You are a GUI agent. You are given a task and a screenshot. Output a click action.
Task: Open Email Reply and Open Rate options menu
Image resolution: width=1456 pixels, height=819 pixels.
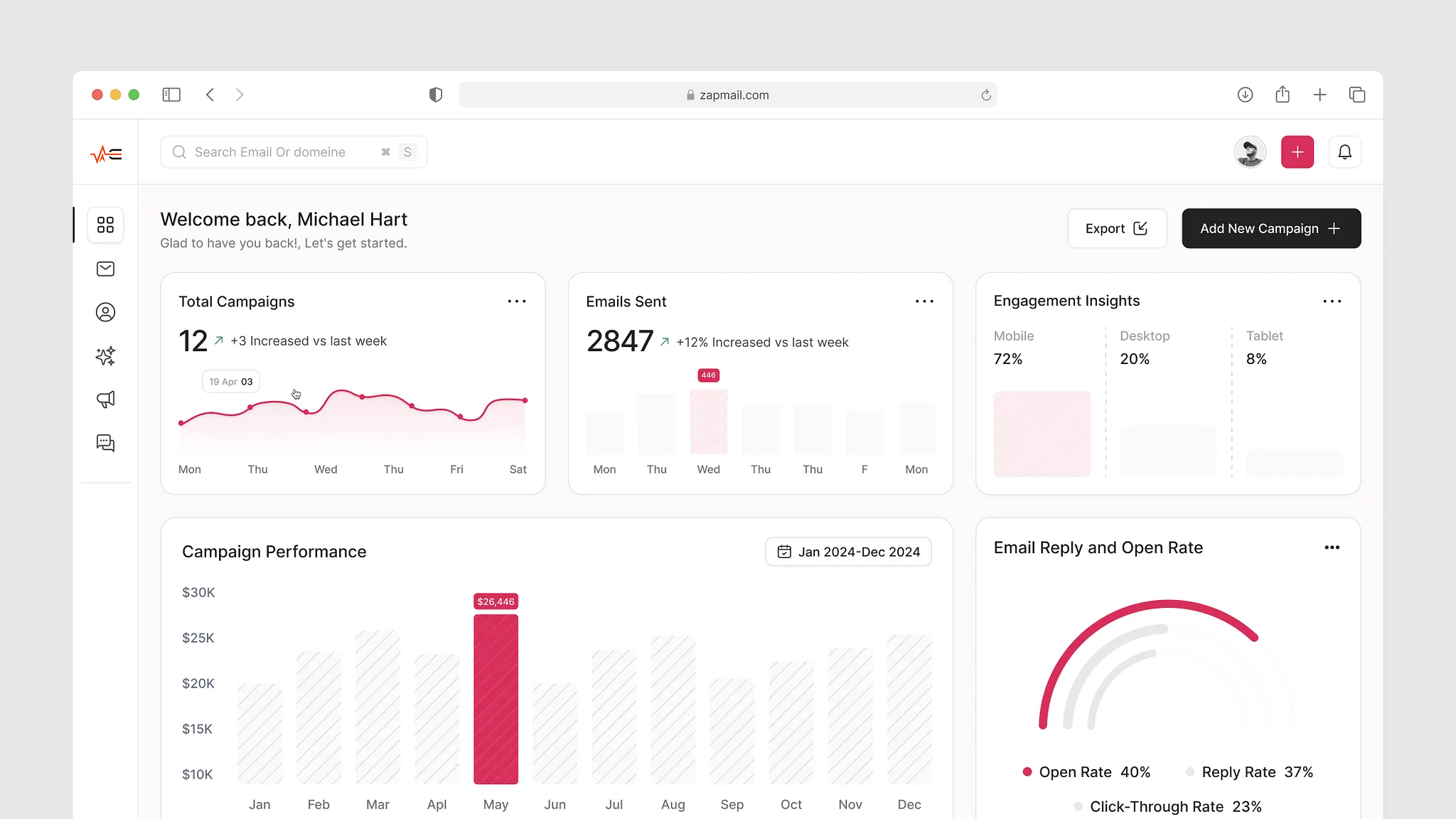point(1332,547)
